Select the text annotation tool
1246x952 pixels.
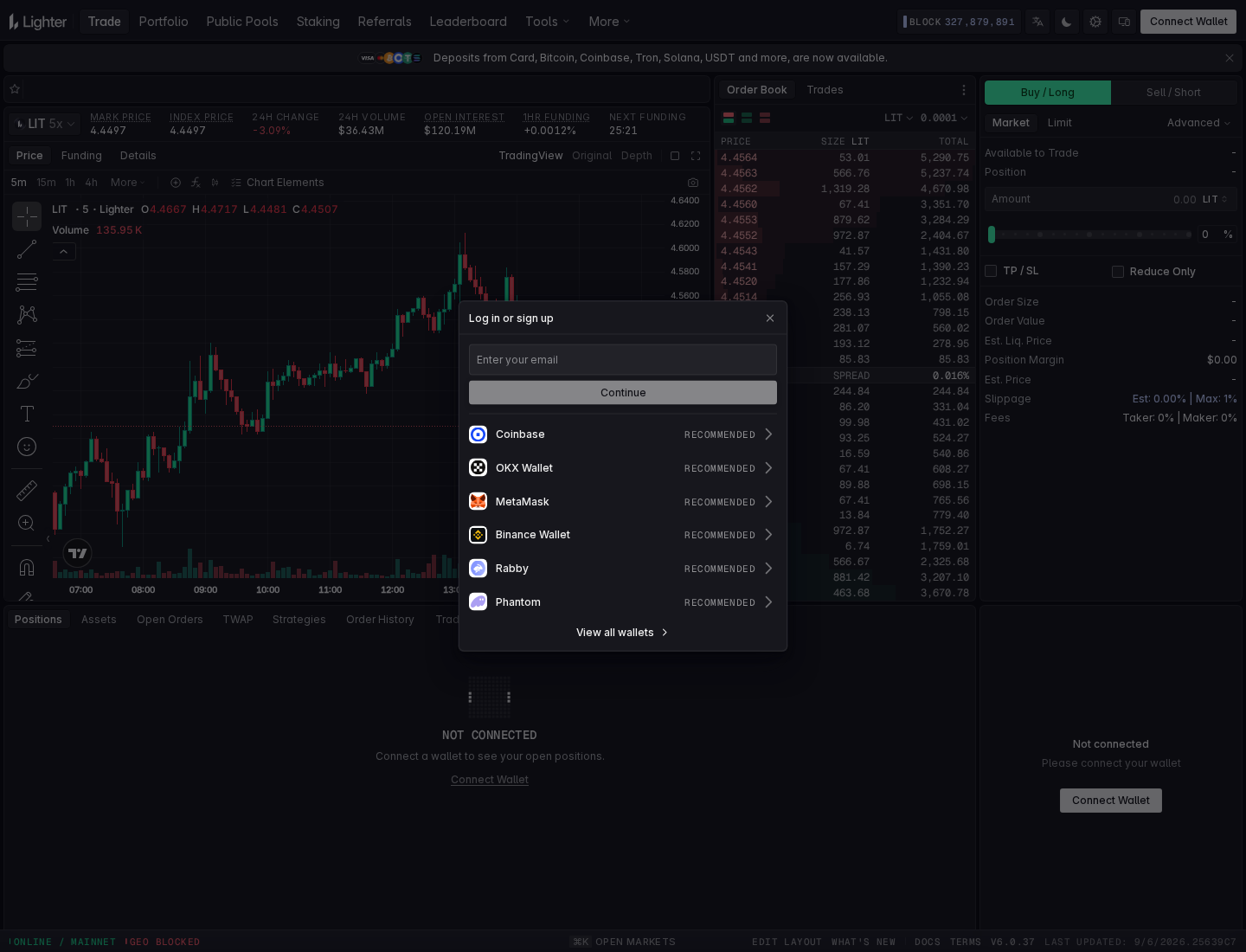pos(27,414)
